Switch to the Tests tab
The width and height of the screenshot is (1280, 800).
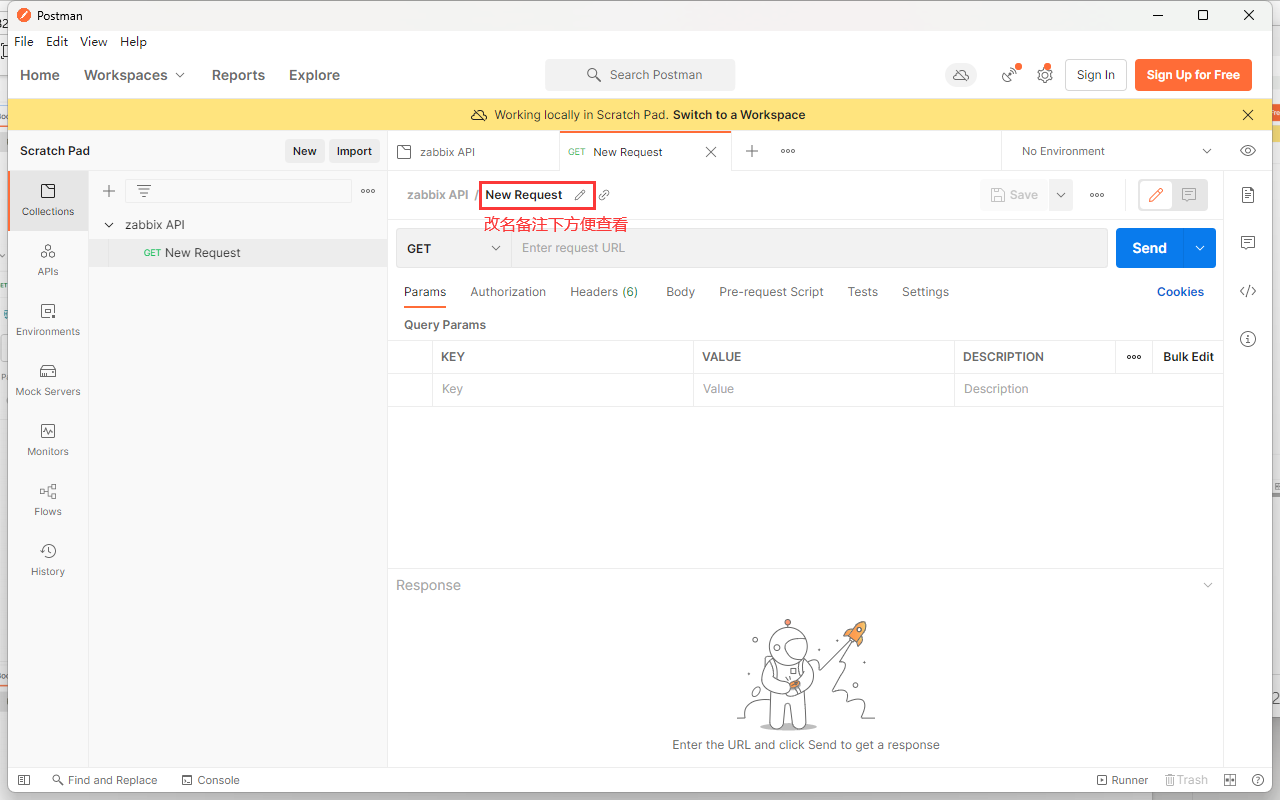[x=862, y=292]
